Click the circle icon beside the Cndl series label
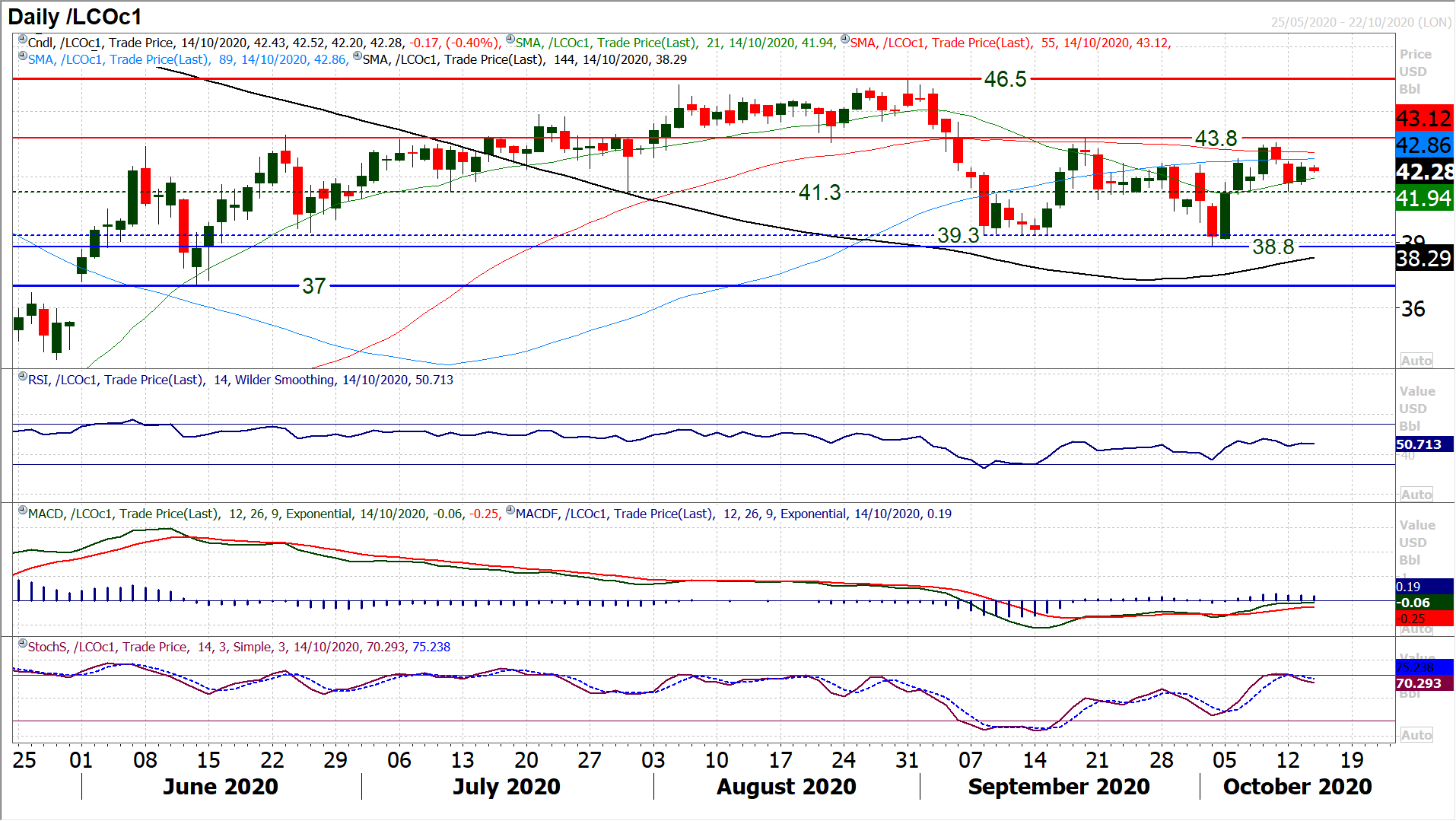 [x=23, y=40]
